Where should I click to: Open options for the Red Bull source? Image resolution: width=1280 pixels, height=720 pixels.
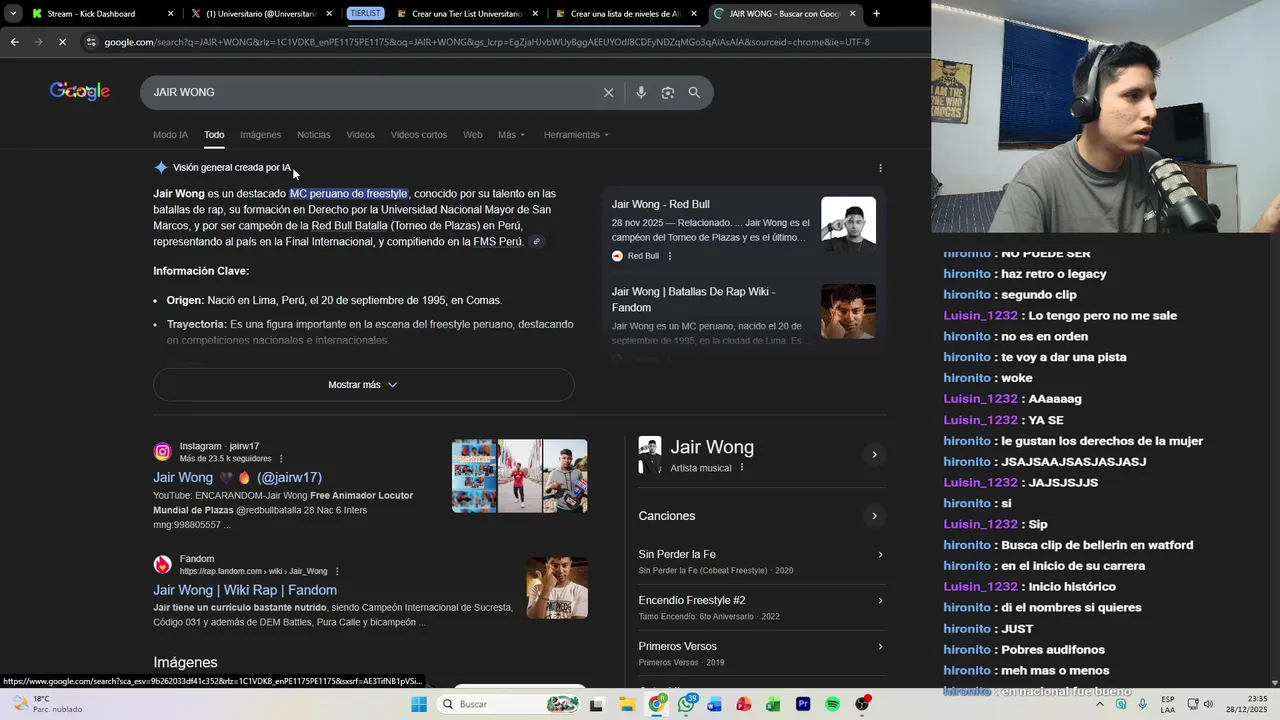(670, 256)
